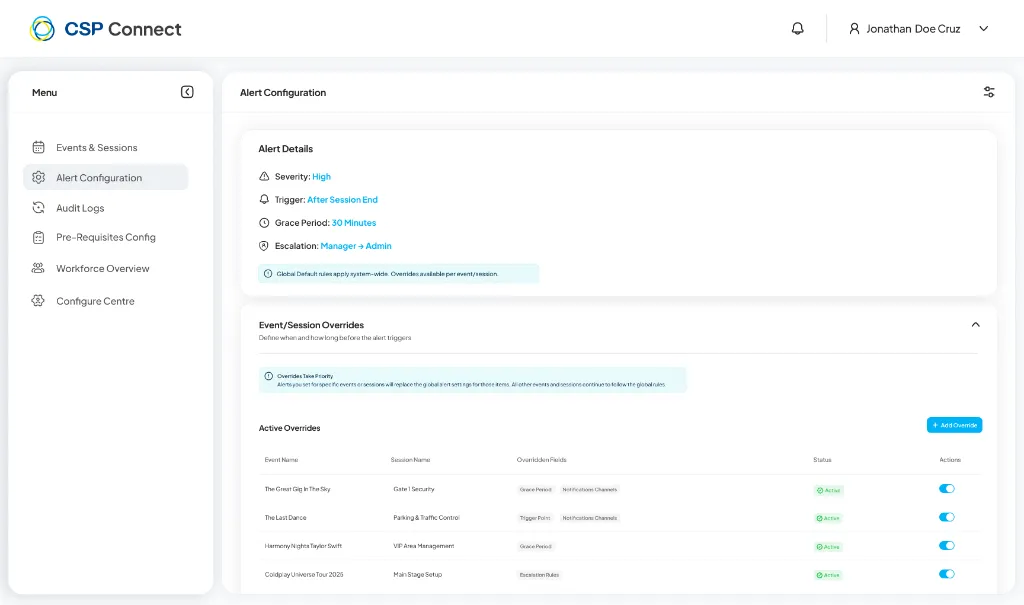Viewport: 1024px width, 605px height.
Task: Click Grace Period tag in Gate 1 Security row
Action: (536, 489)
